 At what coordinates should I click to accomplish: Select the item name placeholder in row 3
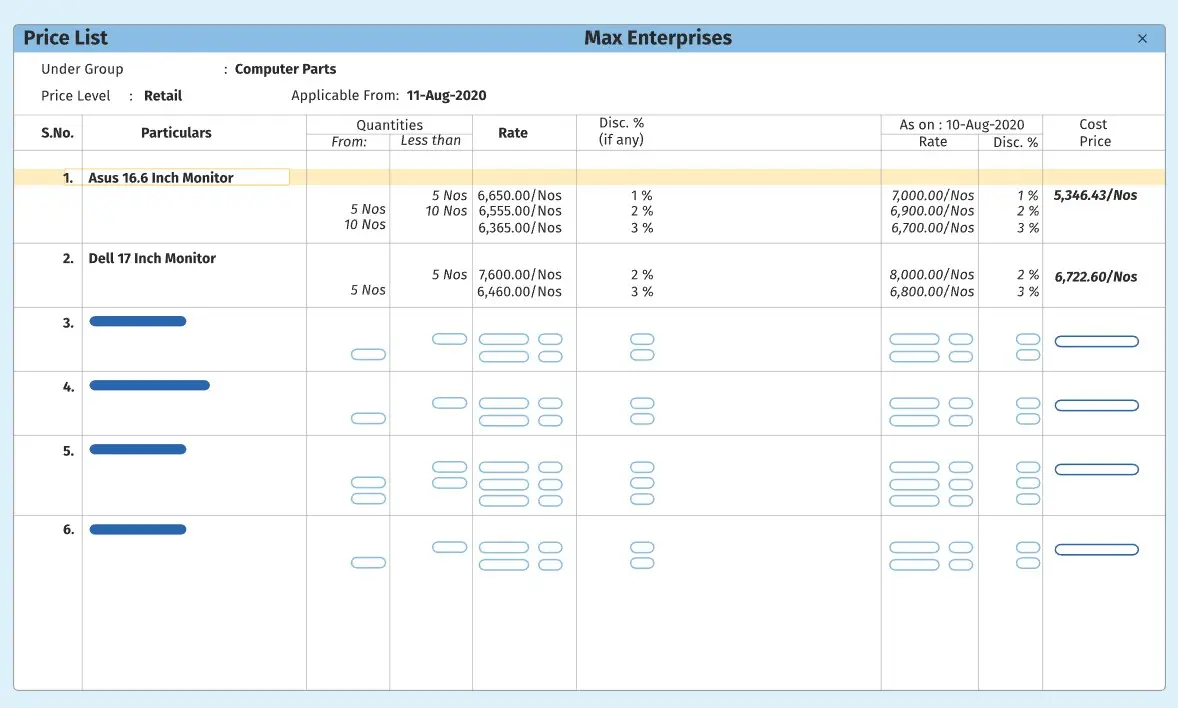click(x=138, y=321)
